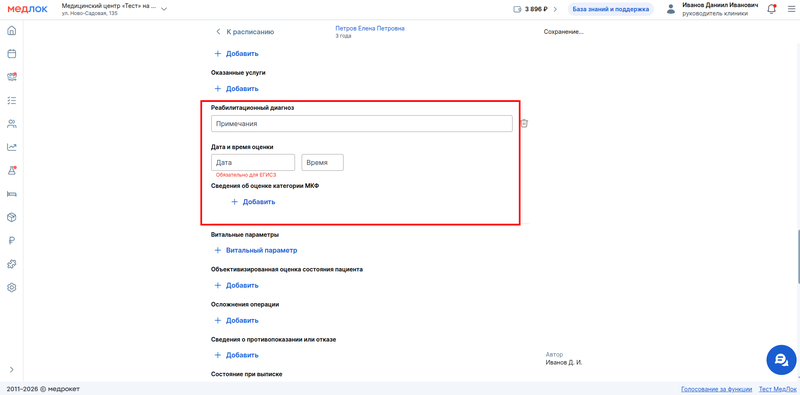Image resolution: width=800 pixels, height=395 pixels.
Task: Open the support chat bubble button
Action: point(781,360)
